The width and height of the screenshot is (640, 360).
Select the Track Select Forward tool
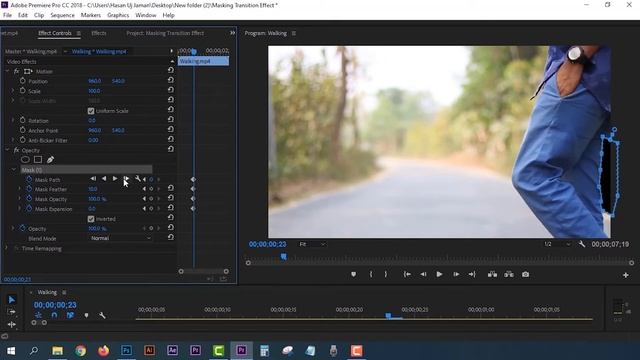(x=11, y=312)
